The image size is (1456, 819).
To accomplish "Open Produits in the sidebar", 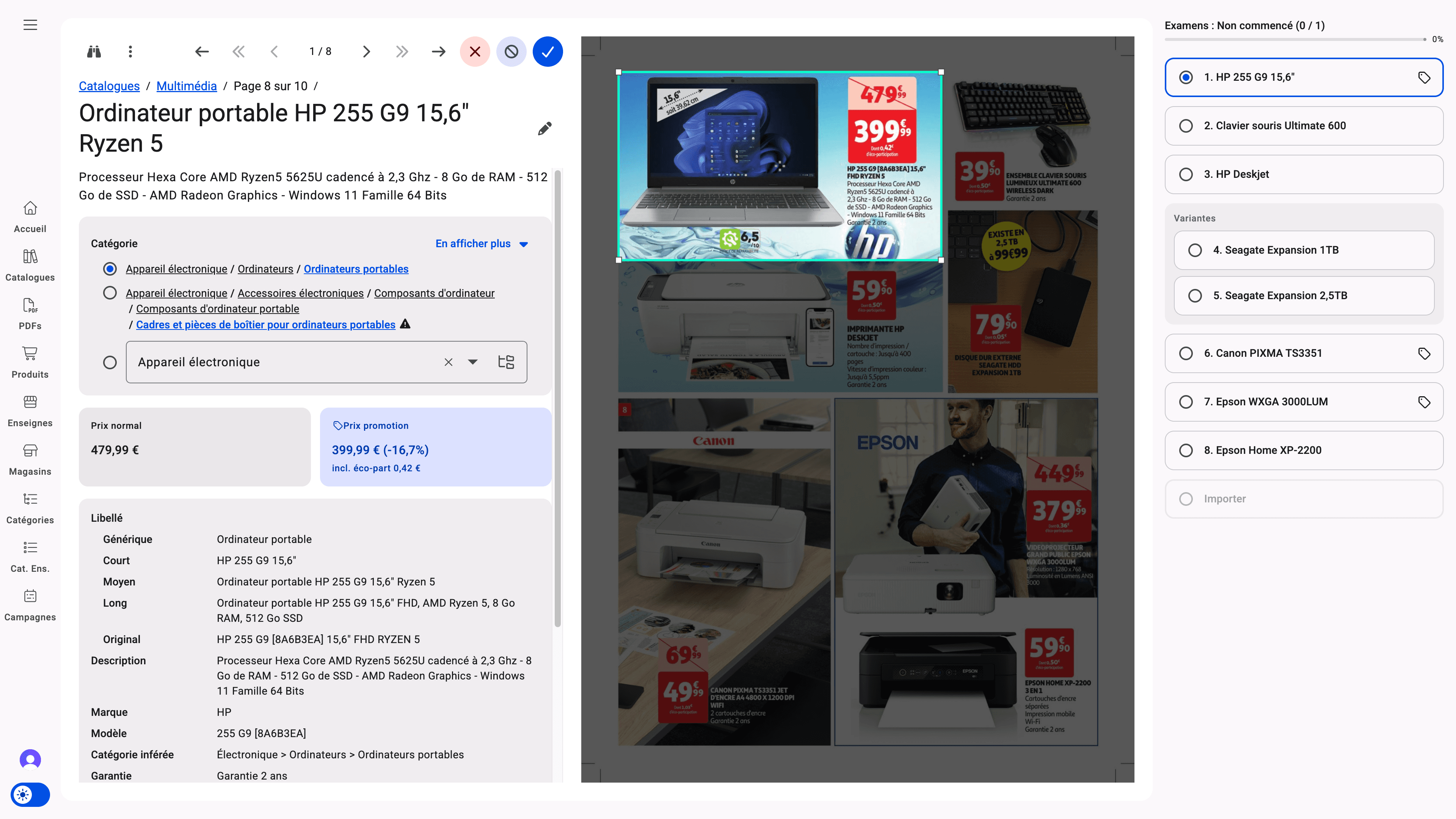I will pos(30,363).
